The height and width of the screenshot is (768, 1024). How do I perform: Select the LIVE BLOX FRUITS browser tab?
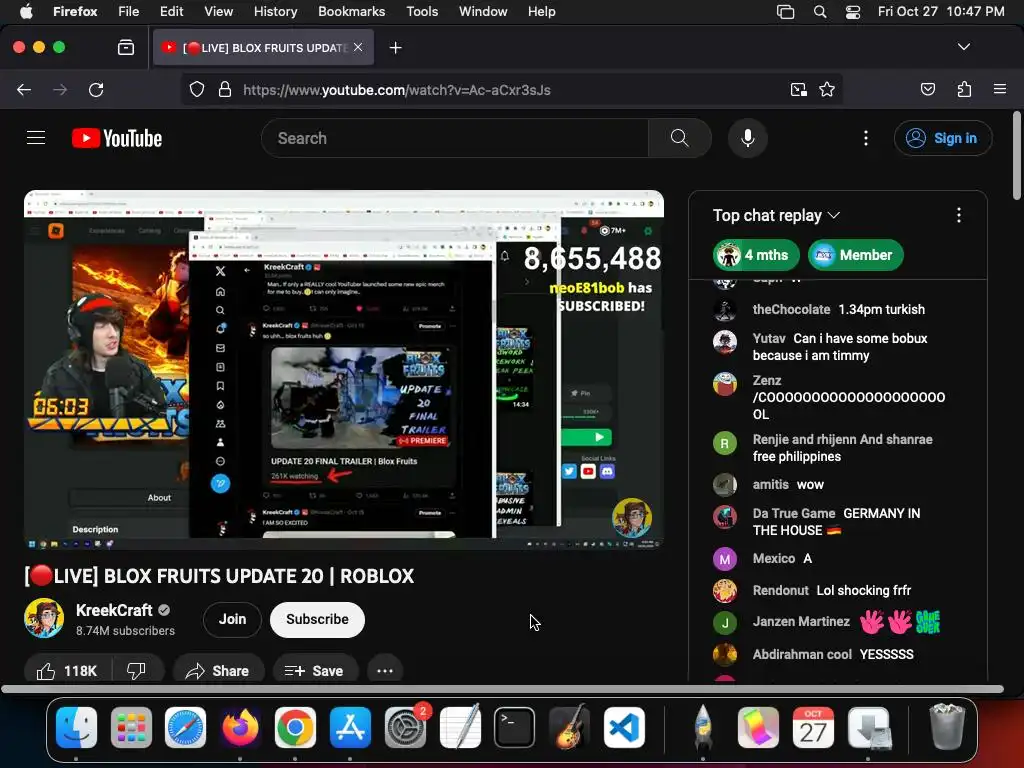pyautogui.click(x=263, y=48)
